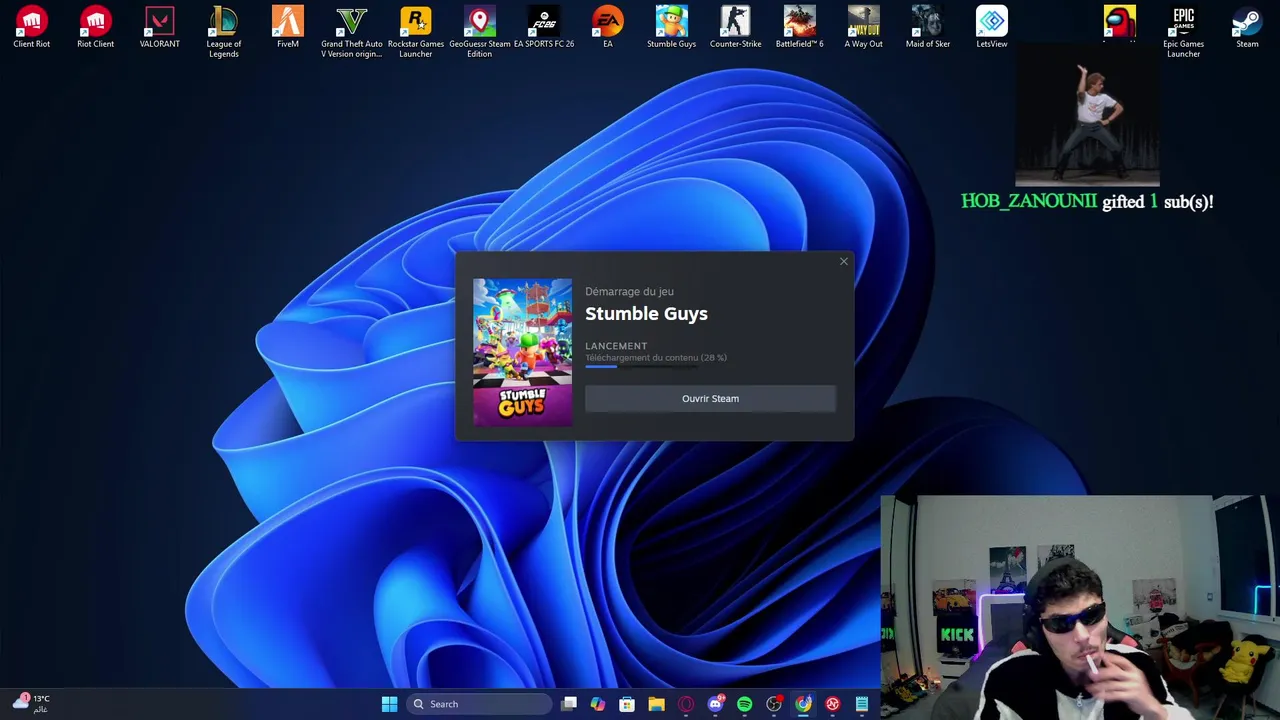Click the taskbar Search box
Screen dimensions: 1280x720
point(480,704)
